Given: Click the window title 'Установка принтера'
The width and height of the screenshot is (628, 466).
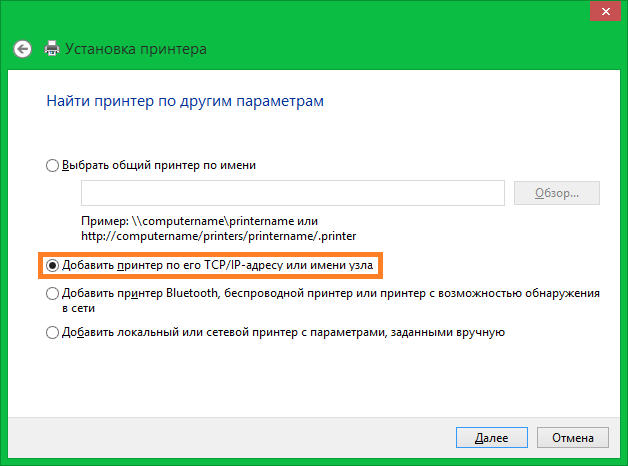Looking at the screenshot, I should click(136, 48).
